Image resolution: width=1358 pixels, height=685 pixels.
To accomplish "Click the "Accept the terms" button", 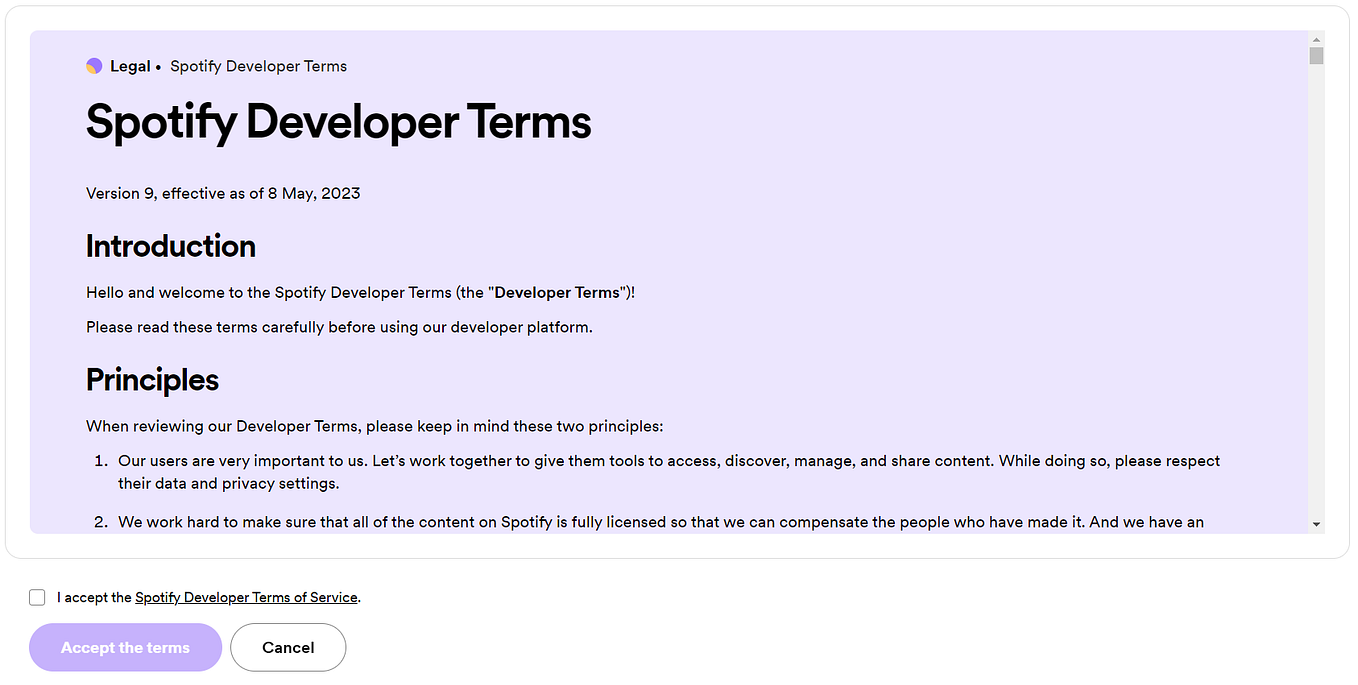I will tap(125, 647).
